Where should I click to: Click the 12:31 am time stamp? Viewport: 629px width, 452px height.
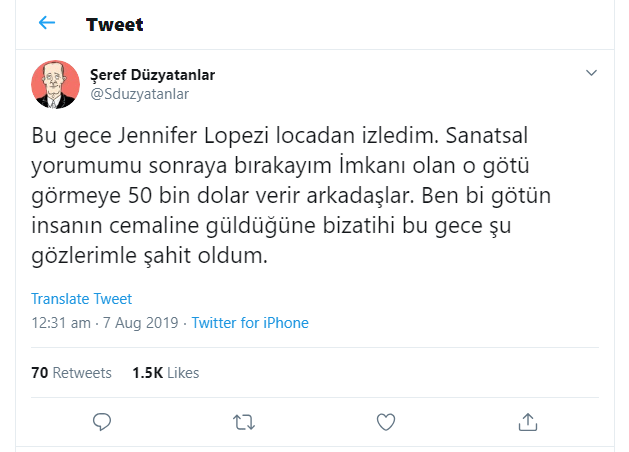[60, 323]
